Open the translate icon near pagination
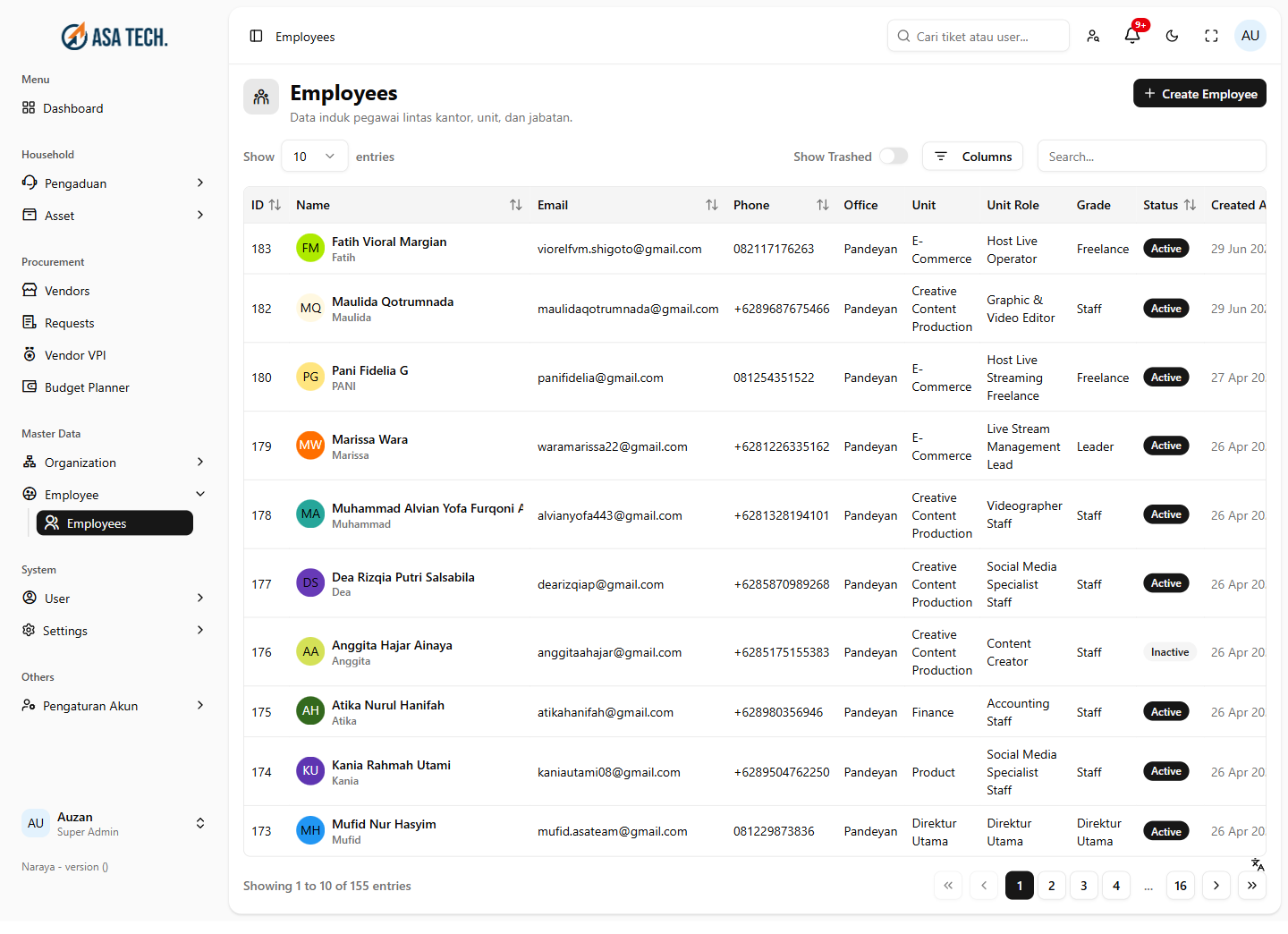This screenshot has width=1288, height=934. (x=1258, y=864)
